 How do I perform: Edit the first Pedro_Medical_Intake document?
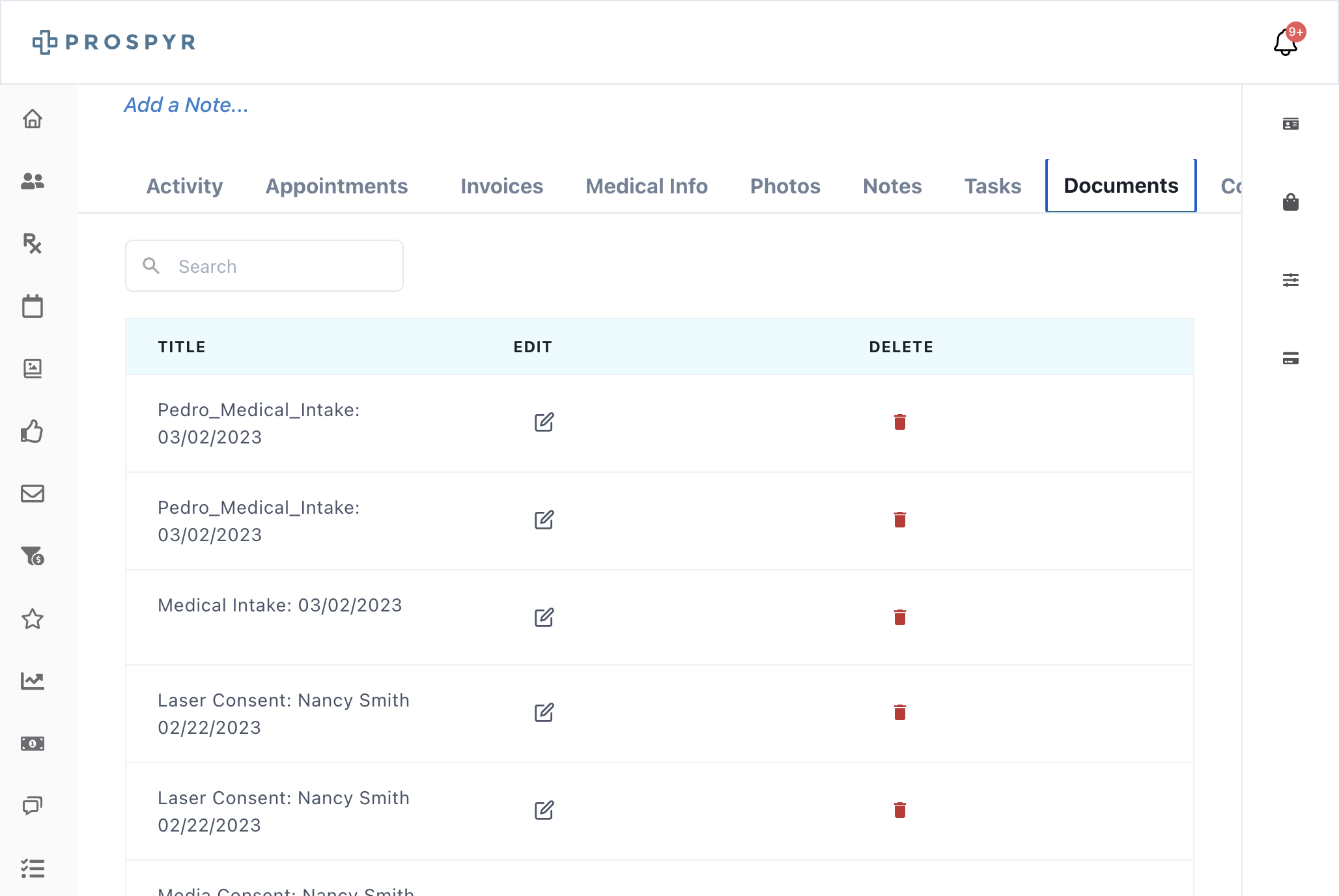click(x=544, y=422)
